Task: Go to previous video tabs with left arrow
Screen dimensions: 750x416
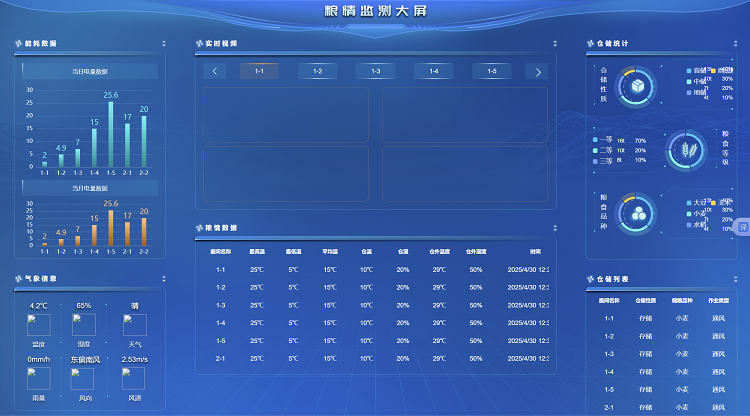Action: tap(215, 72)
